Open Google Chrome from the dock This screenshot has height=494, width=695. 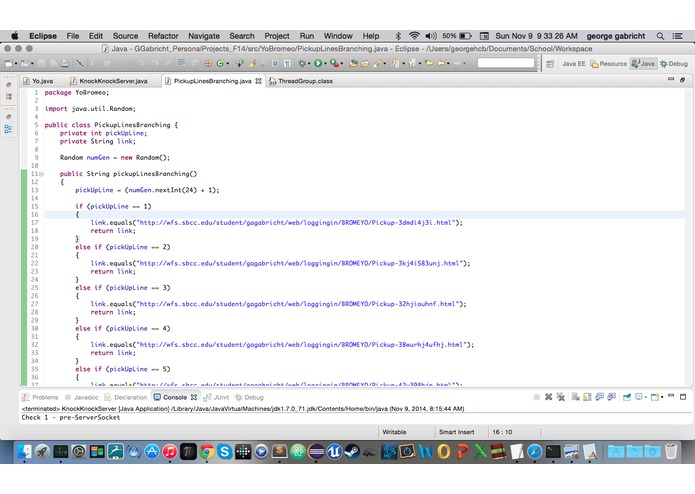(x=207, y=451)
